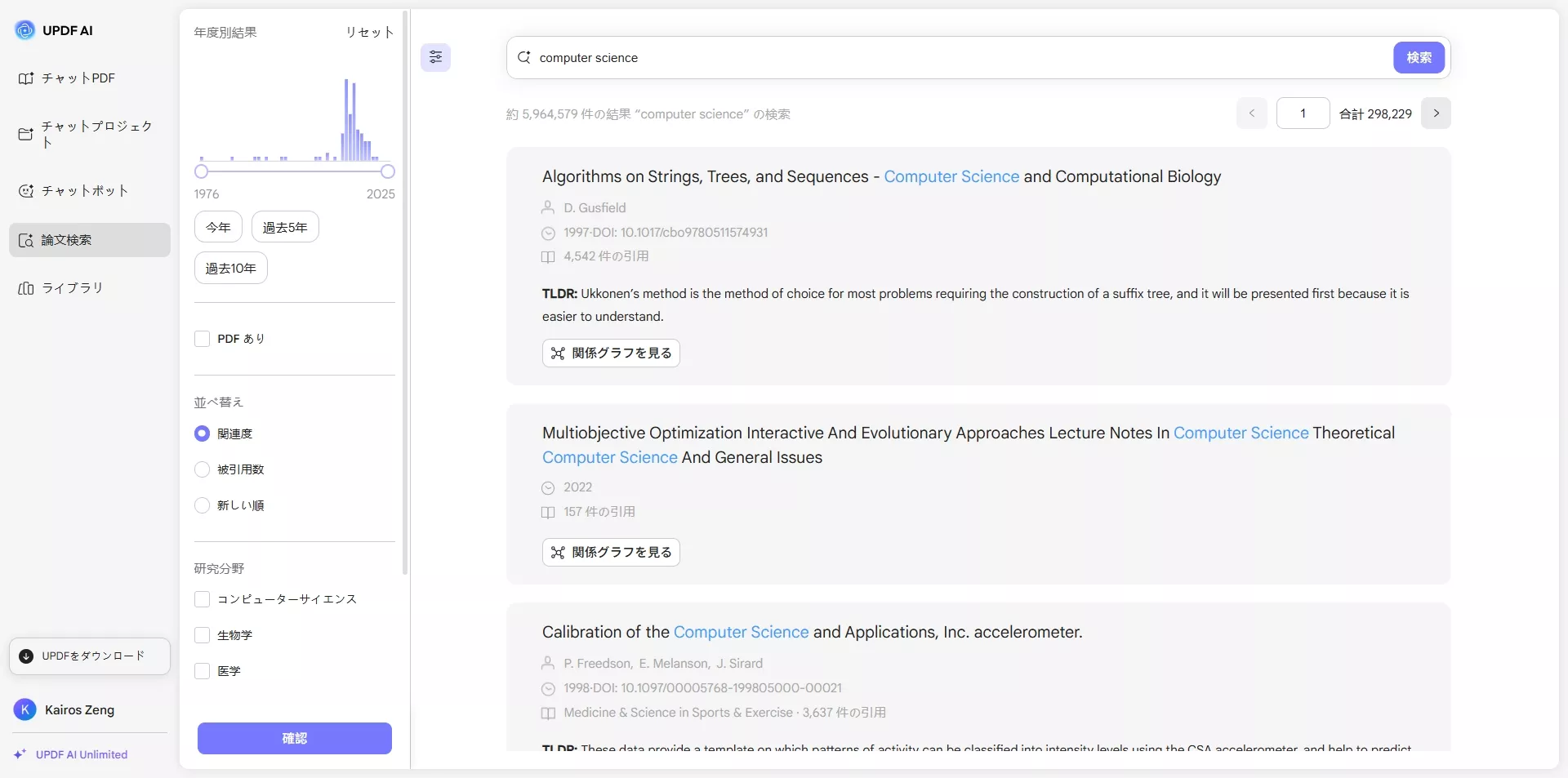Image resolution: width=1568 pixels, height=778 pixels.
Task: Click the AI search icon in search box
Action: coord(524,57)
